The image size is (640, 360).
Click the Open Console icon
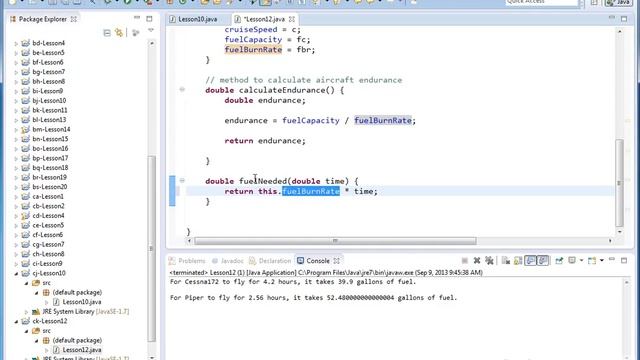(x=592, y=261)
